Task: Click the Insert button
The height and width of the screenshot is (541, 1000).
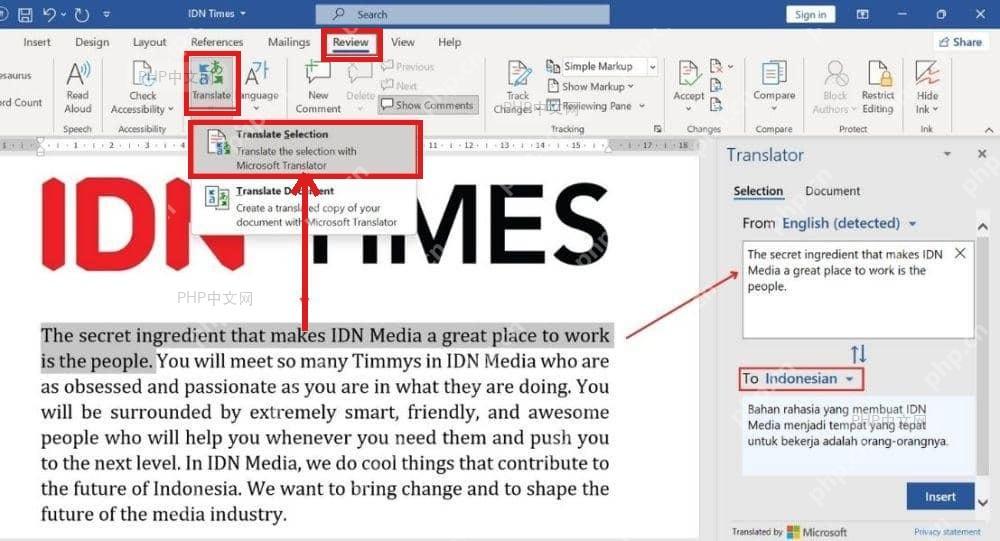Action: (940, 496)
